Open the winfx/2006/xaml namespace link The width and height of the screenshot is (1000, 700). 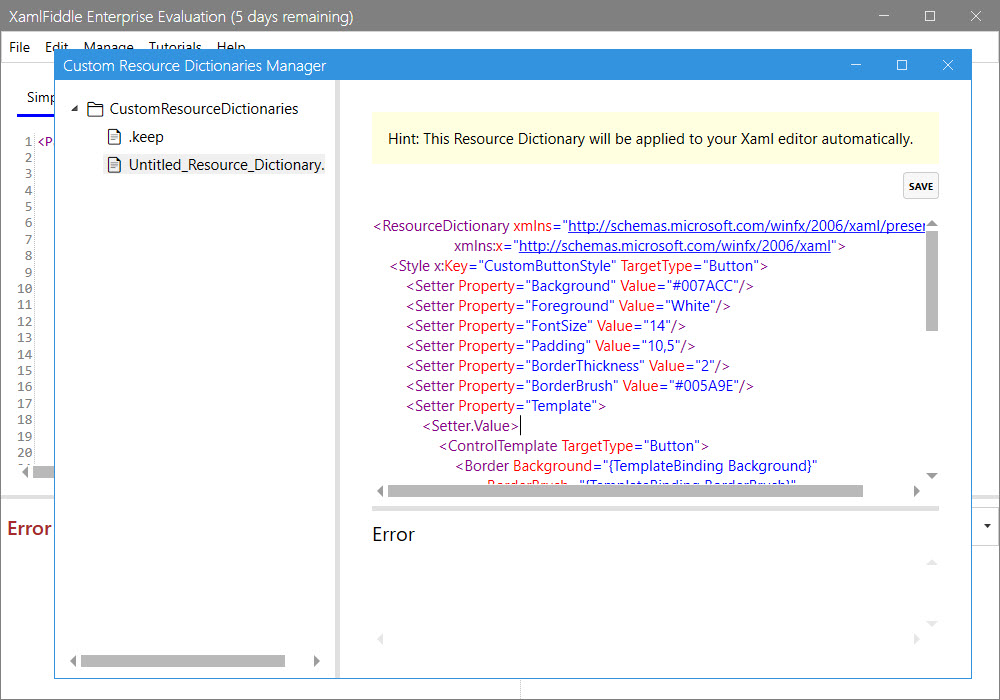pyautogui.click(x=675, y=246)
